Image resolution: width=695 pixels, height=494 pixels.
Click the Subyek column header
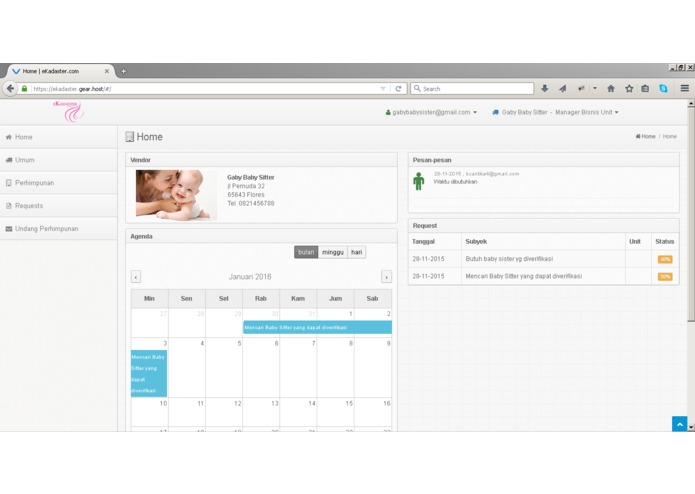click(x=476, y=241)
